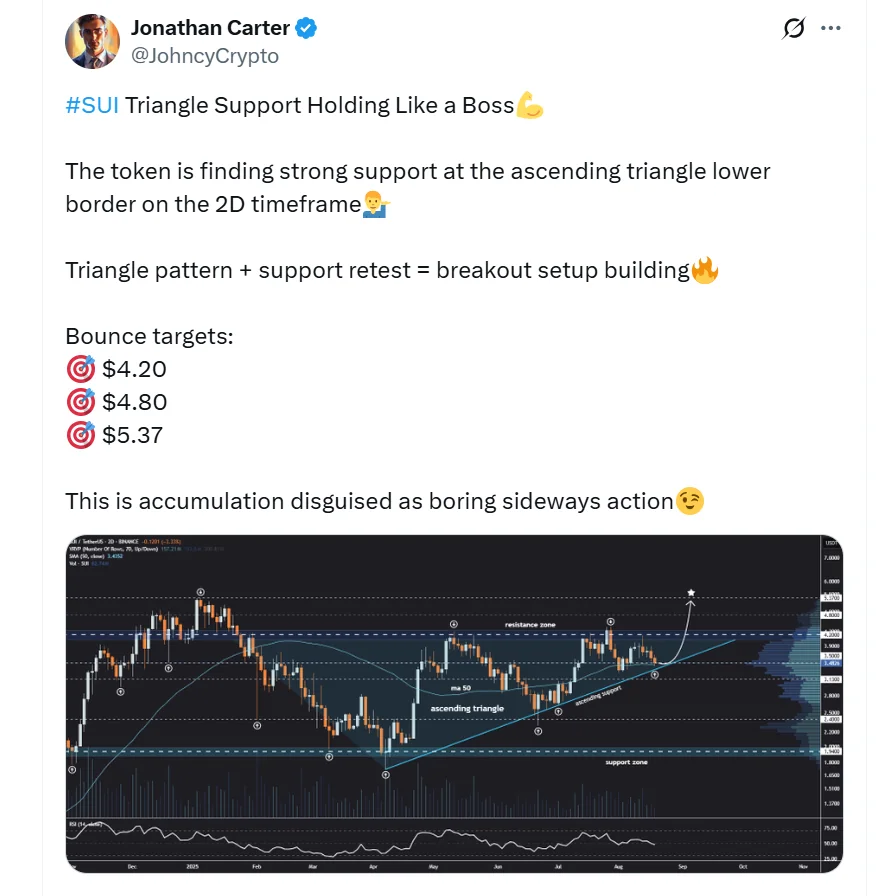Click the '2025' date on the chart timeline
This screenshot has height=896, width=891.
pos(191,867)
